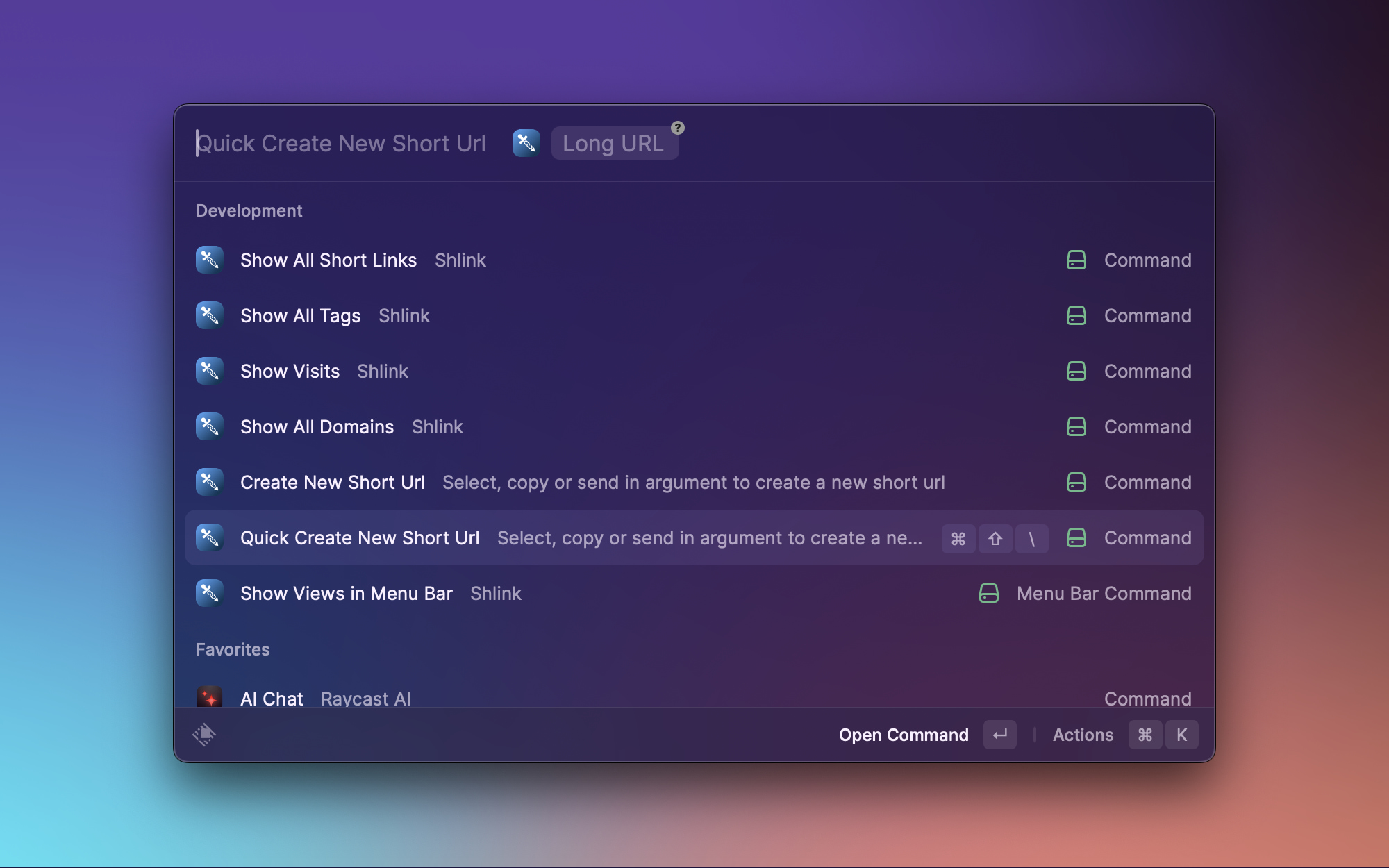Select the Show All Domains command

pos(317,426)
